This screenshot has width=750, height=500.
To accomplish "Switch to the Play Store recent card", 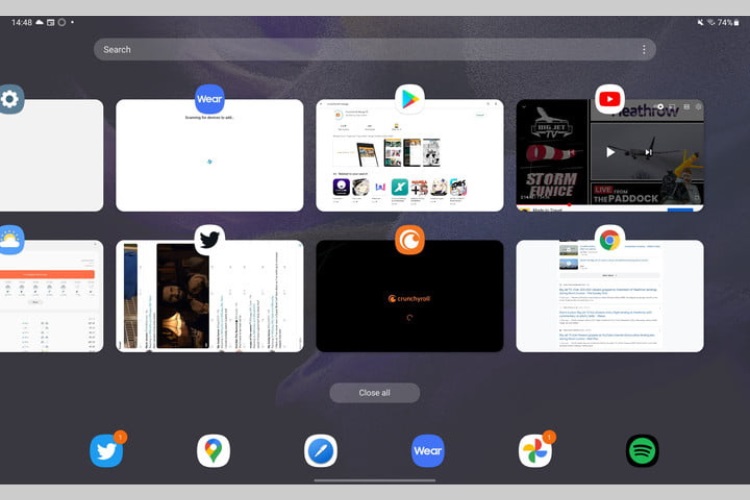I will [410, 155].
